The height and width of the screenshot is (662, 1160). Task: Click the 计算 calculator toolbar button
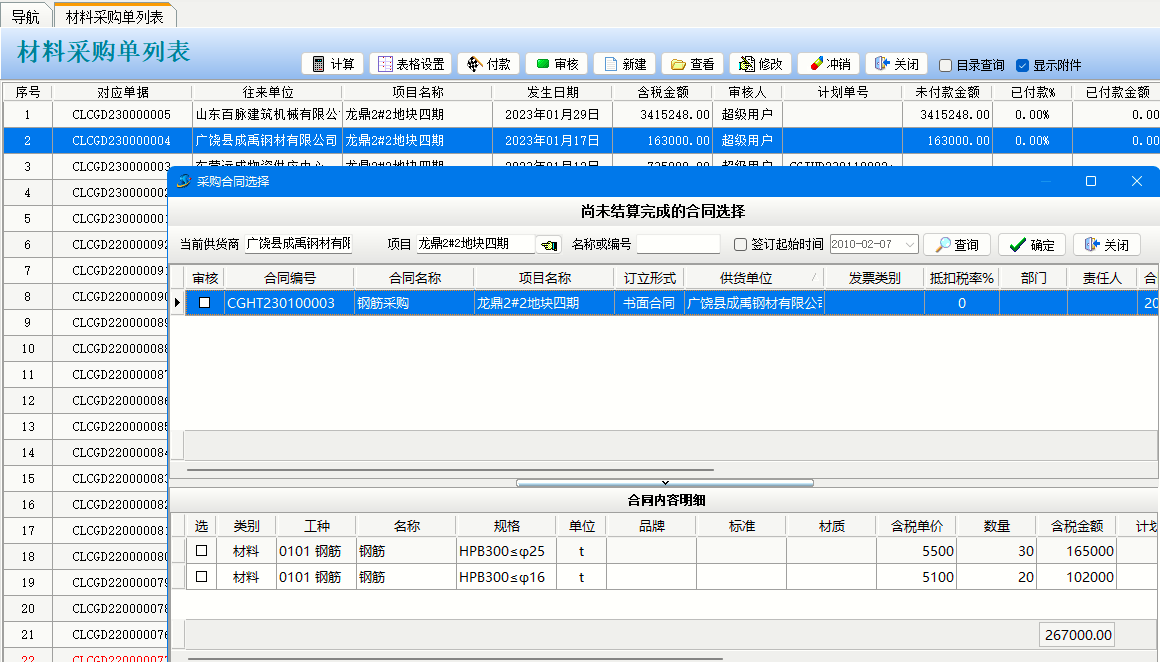pyautogui.click(x=333, y=64)
